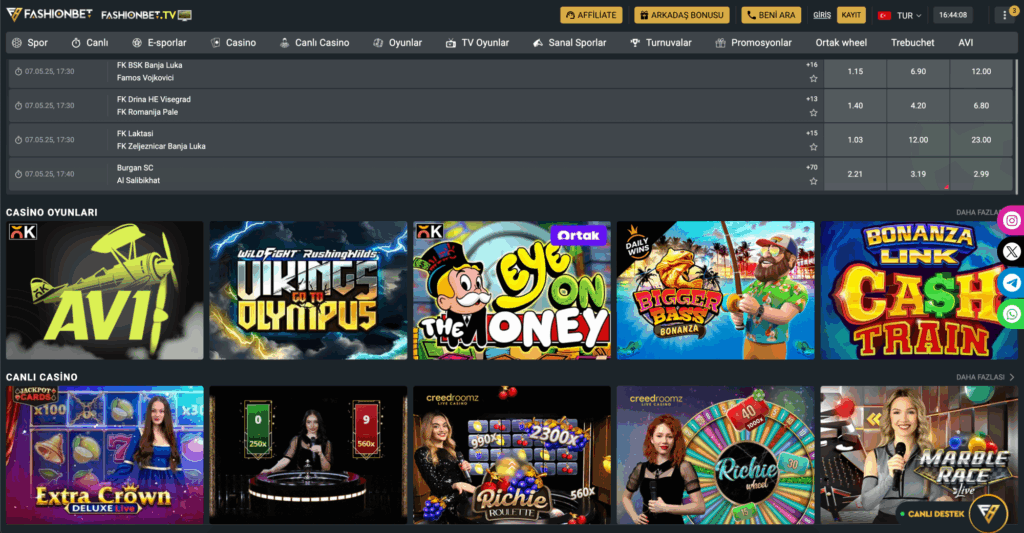Image resolution: width=1024 pixels, height=533 pixels.
Task: Click Al Salibikhat team name
Action: [x=138, y=180]
